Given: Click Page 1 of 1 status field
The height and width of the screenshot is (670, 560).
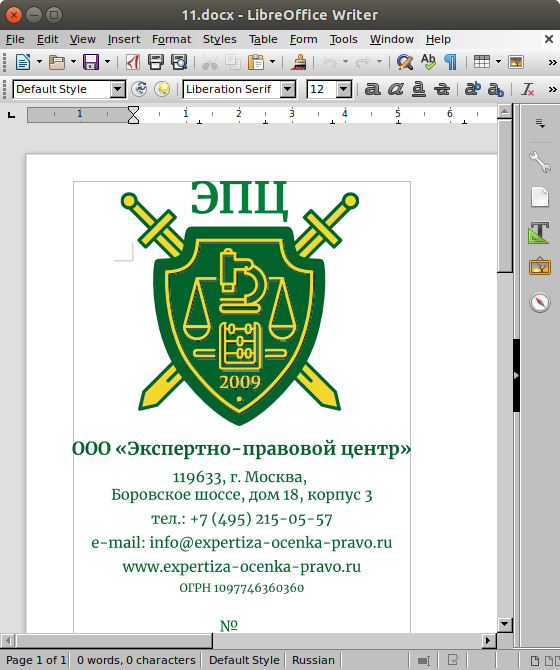Looking at the screenshot, I should pos(36,660).
